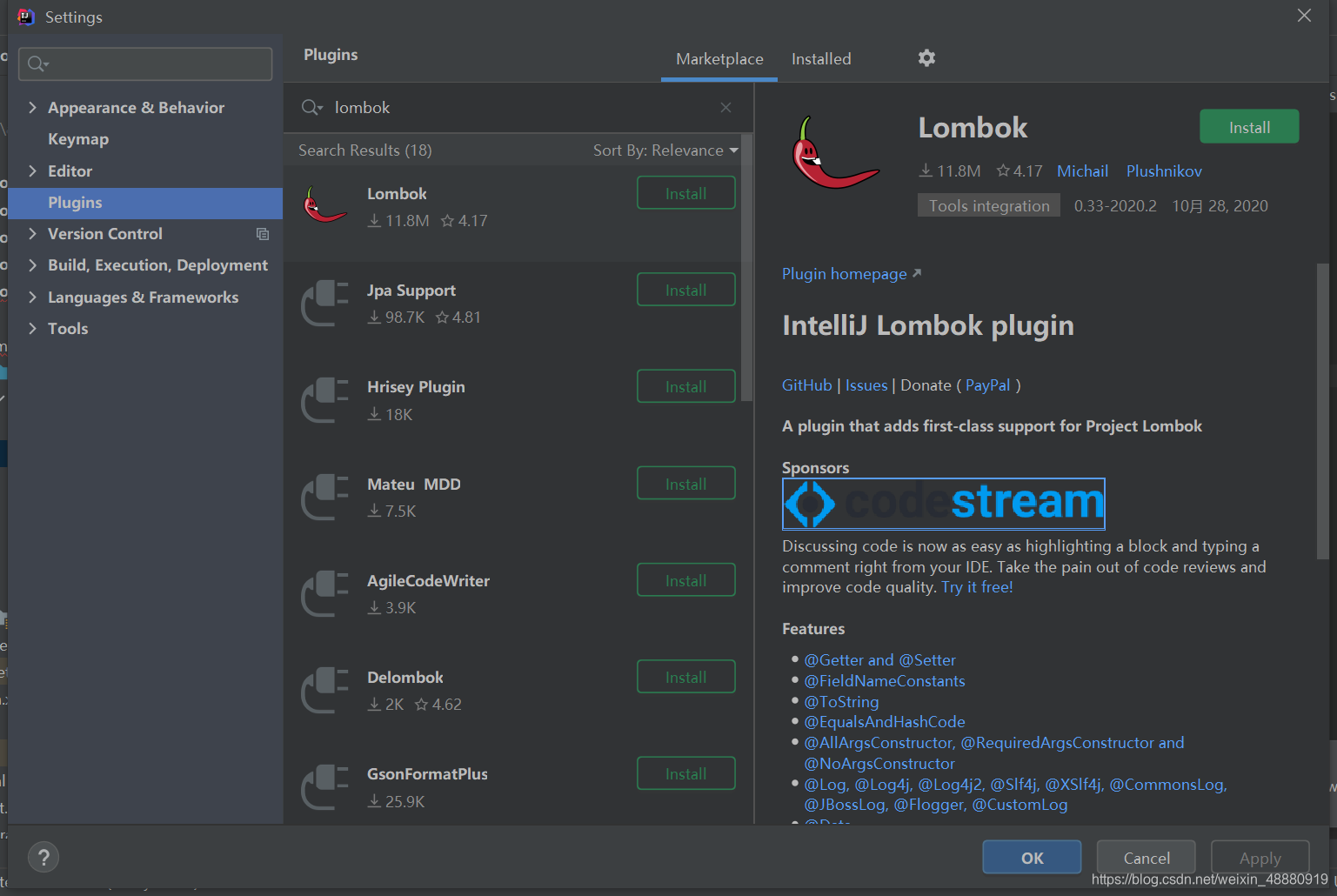The image size is (1337, 896).
Task: Install the Jpa Support plugin
Action: click(686, 290)
